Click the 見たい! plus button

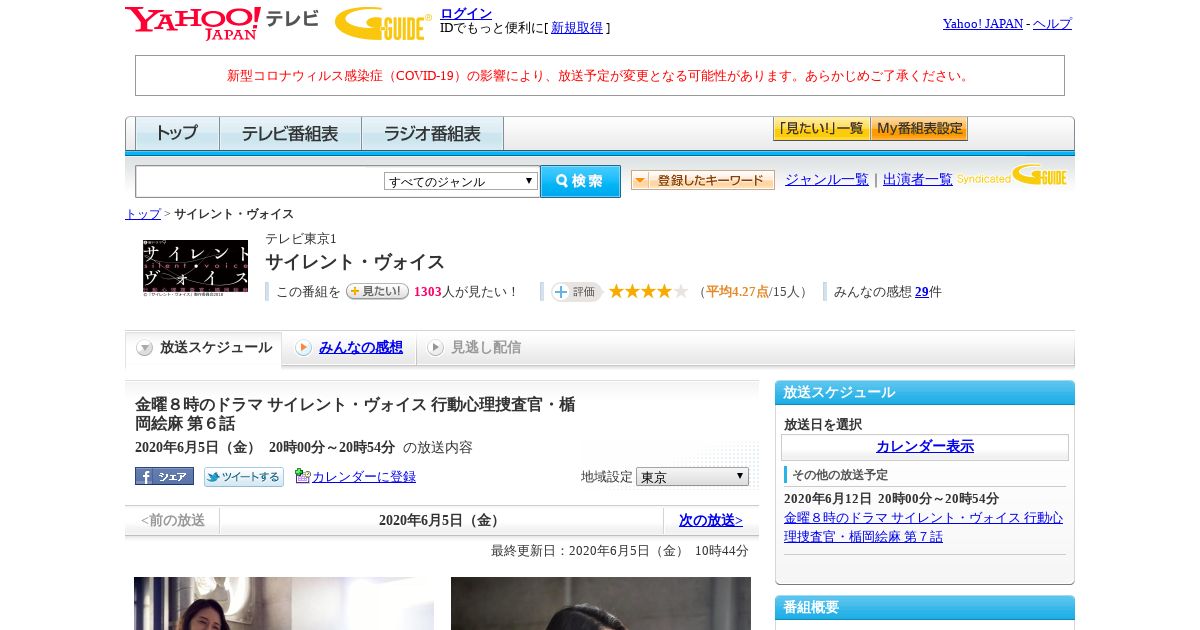pyautogui.click(x=377, y=291)
